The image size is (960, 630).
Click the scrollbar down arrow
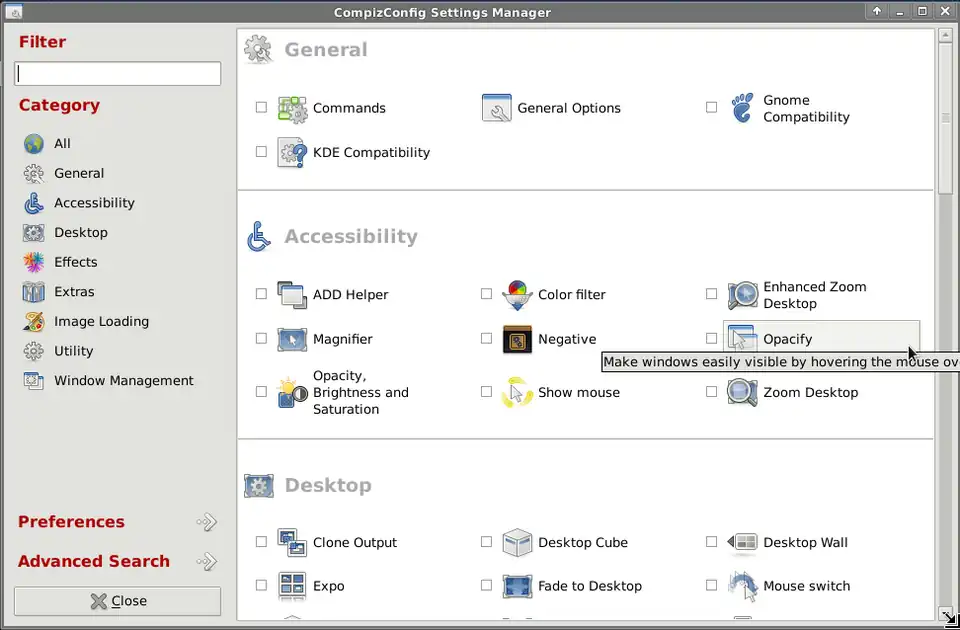(945, 613)
